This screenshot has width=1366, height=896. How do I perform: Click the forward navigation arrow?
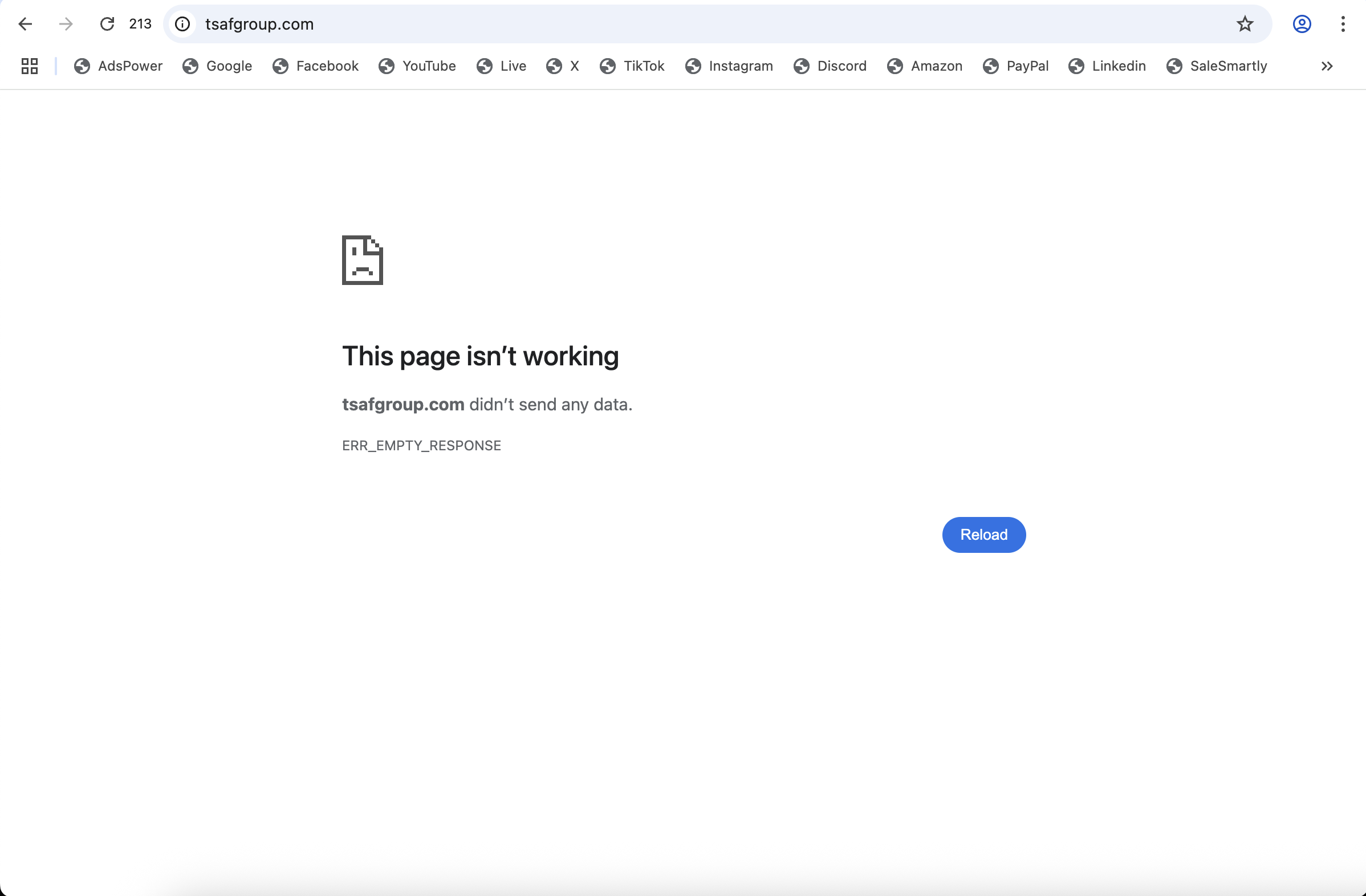point(66,24)
